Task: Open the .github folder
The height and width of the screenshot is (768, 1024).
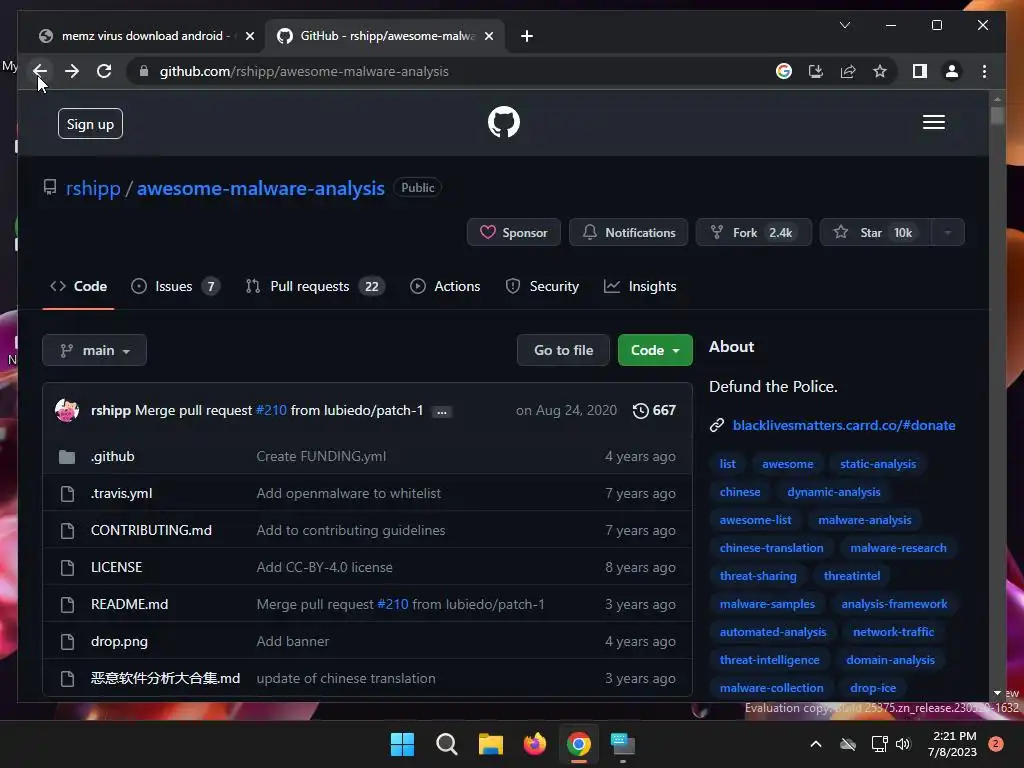Action: coord(112,456)
